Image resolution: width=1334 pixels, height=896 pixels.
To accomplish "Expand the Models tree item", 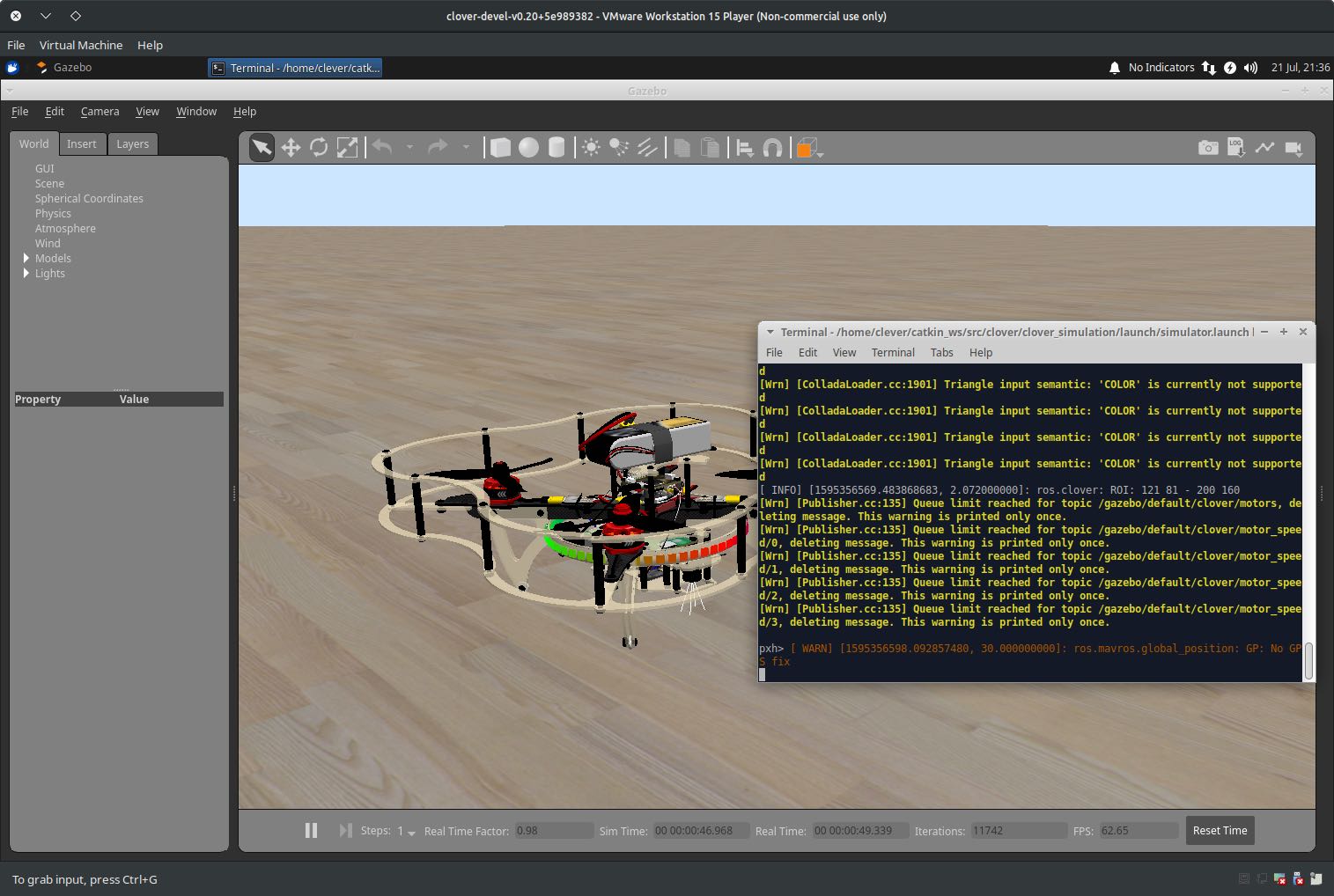I will pyautogui.click(x=26, y=258).
